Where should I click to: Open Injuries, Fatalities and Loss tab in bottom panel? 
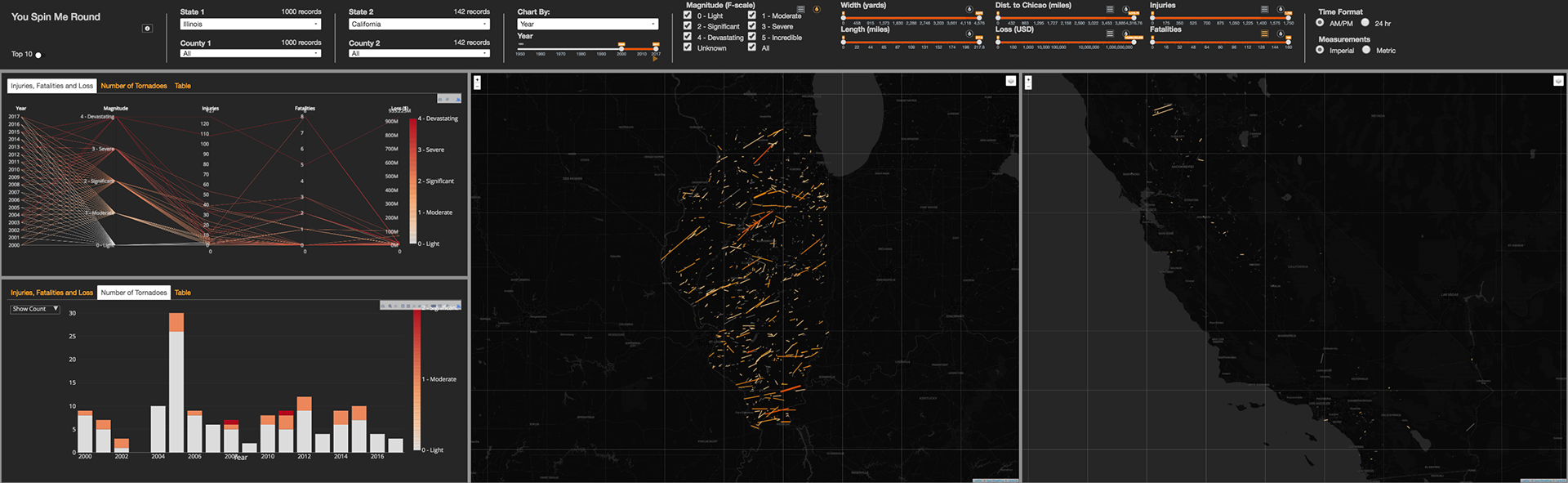pyautogui.click(x=51, y=293)
